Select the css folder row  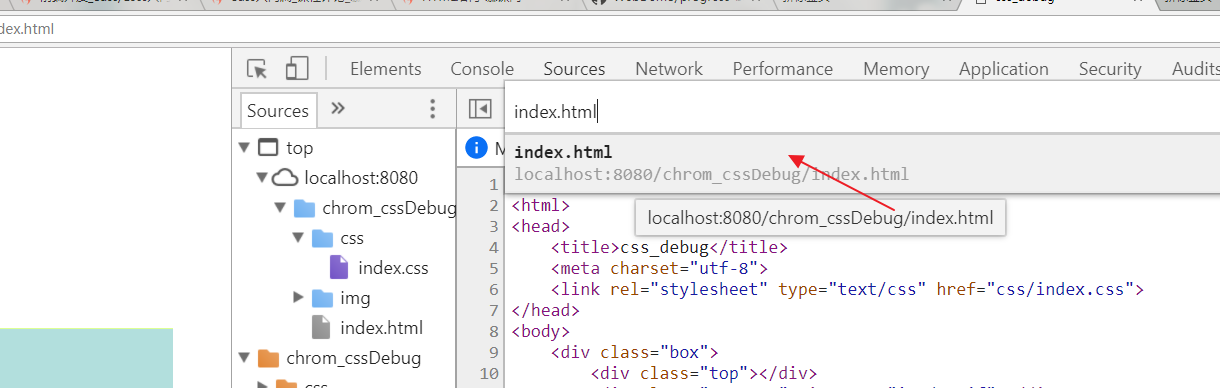point(343,239)
